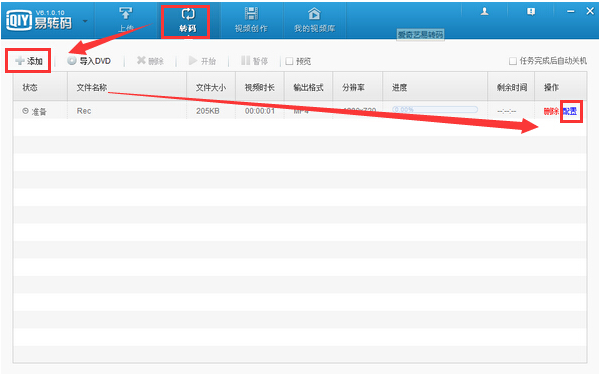Click the 暂停 pause button

[x=254, y=61]
